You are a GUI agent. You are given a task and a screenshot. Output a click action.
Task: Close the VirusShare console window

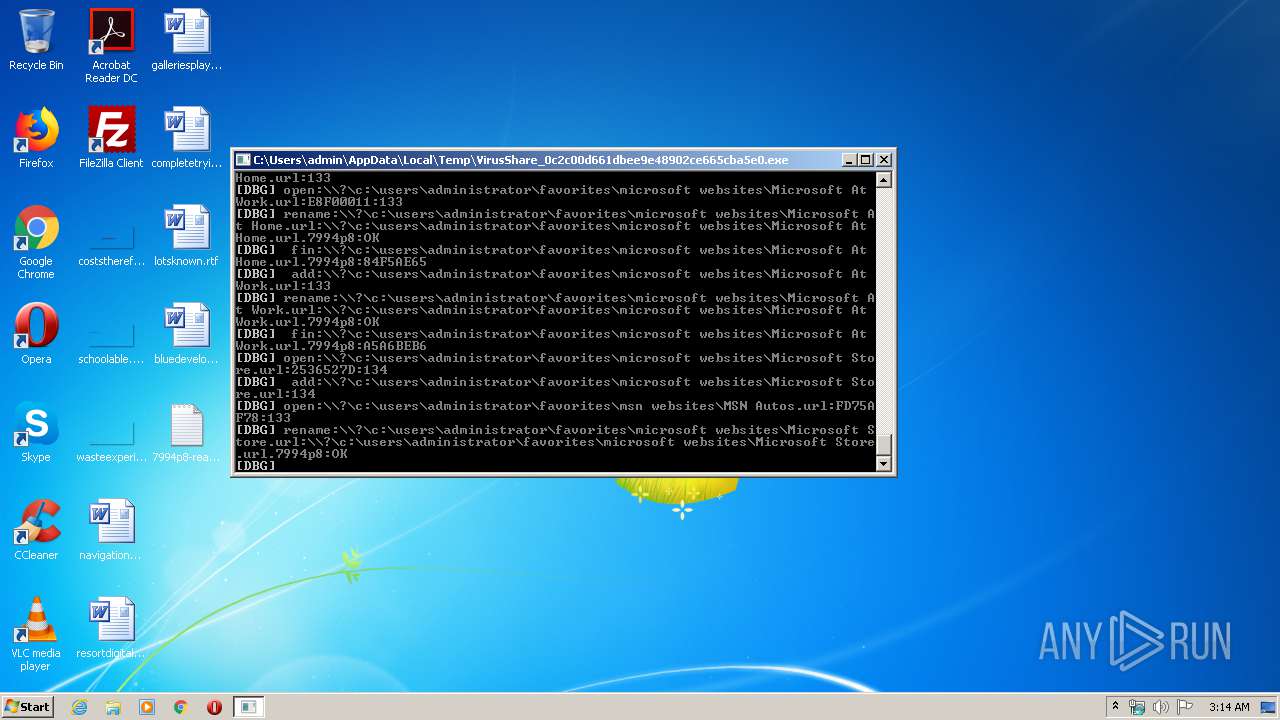click(884, 160)
